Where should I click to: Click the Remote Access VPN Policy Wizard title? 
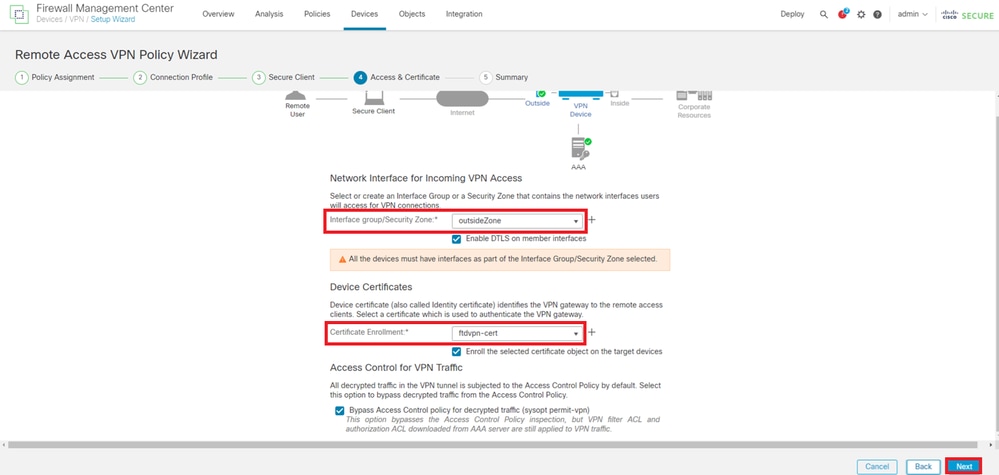click(x=116, y=55)
